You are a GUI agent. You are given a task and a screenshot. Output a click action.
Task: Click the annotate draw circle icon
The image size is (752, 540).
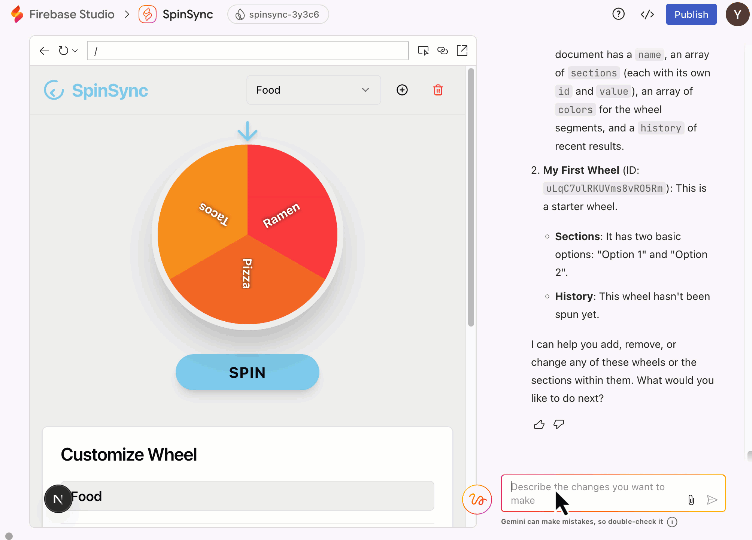point(476,500)
